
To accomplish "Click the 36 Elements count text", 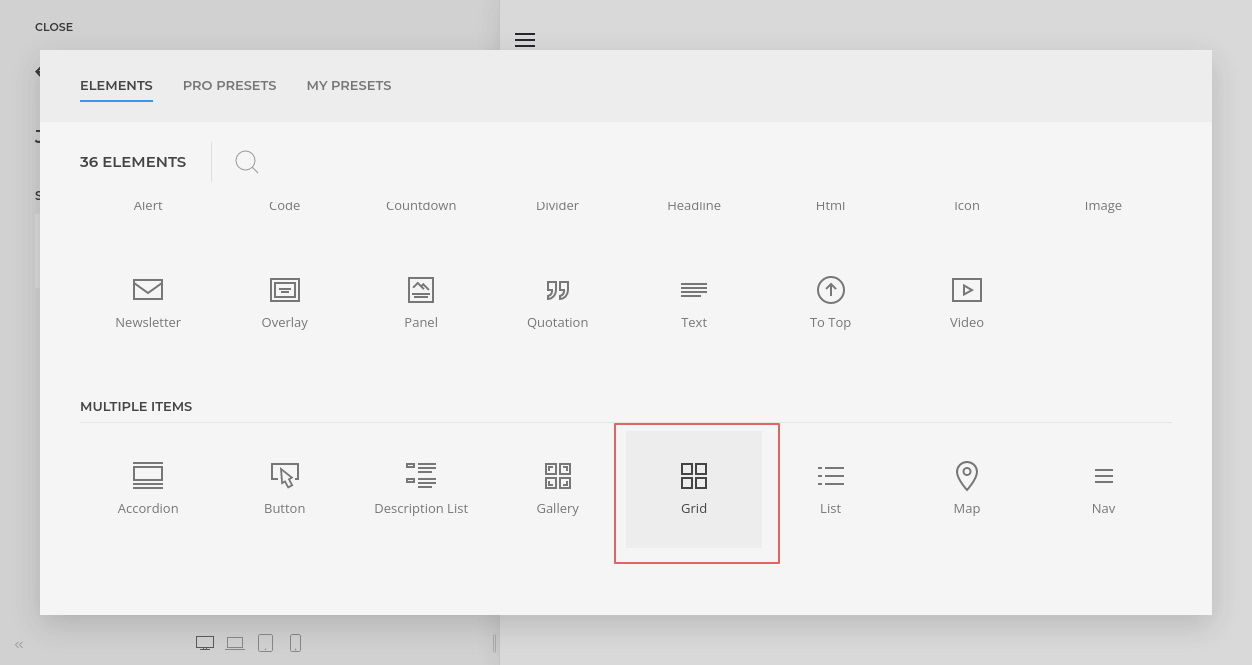I will pyautogui.click(x=133, y=162).
